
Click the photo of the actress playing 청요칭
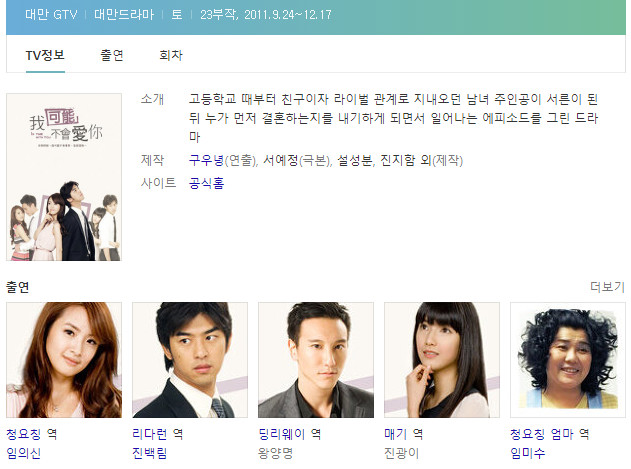(x=64, y=360)
